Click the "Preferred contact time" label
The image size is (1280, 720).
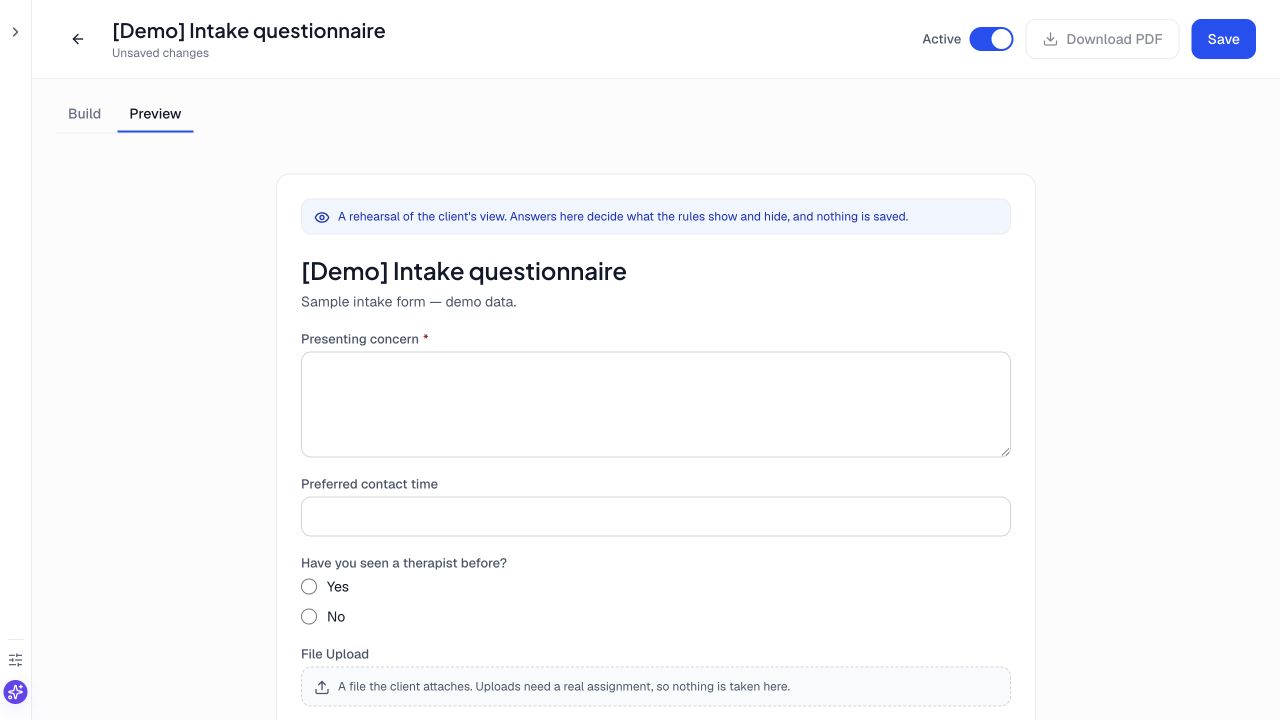(x=369, y=484)
